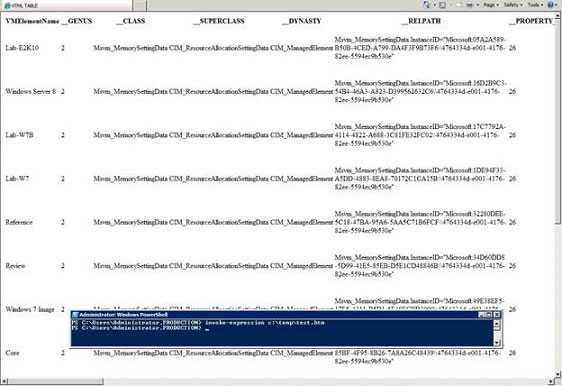Select the Review name cell
Image resolution: width=562 pixels, height=386 pixels.
[15, 266]
